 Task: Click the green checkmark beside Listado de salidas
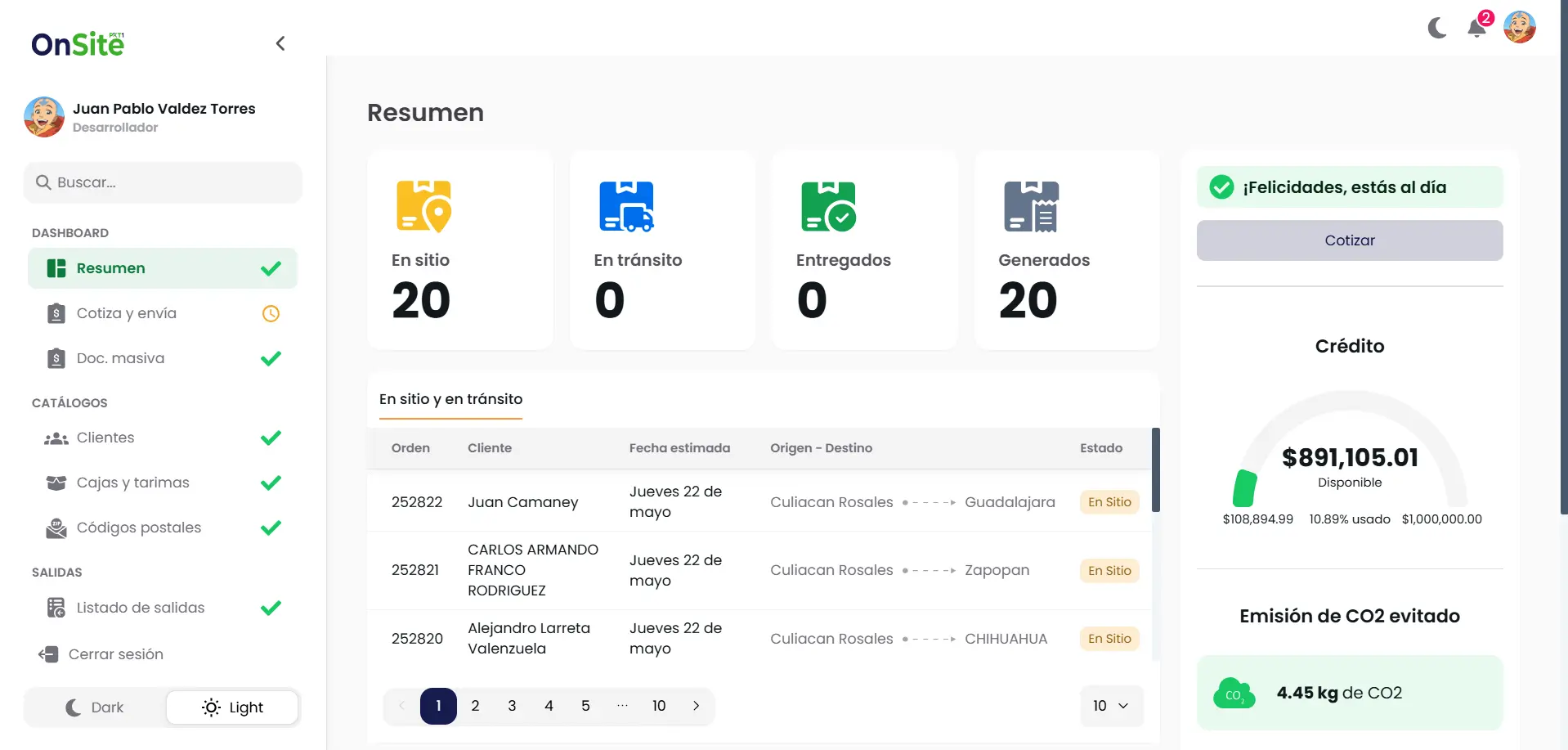point(271,608)
